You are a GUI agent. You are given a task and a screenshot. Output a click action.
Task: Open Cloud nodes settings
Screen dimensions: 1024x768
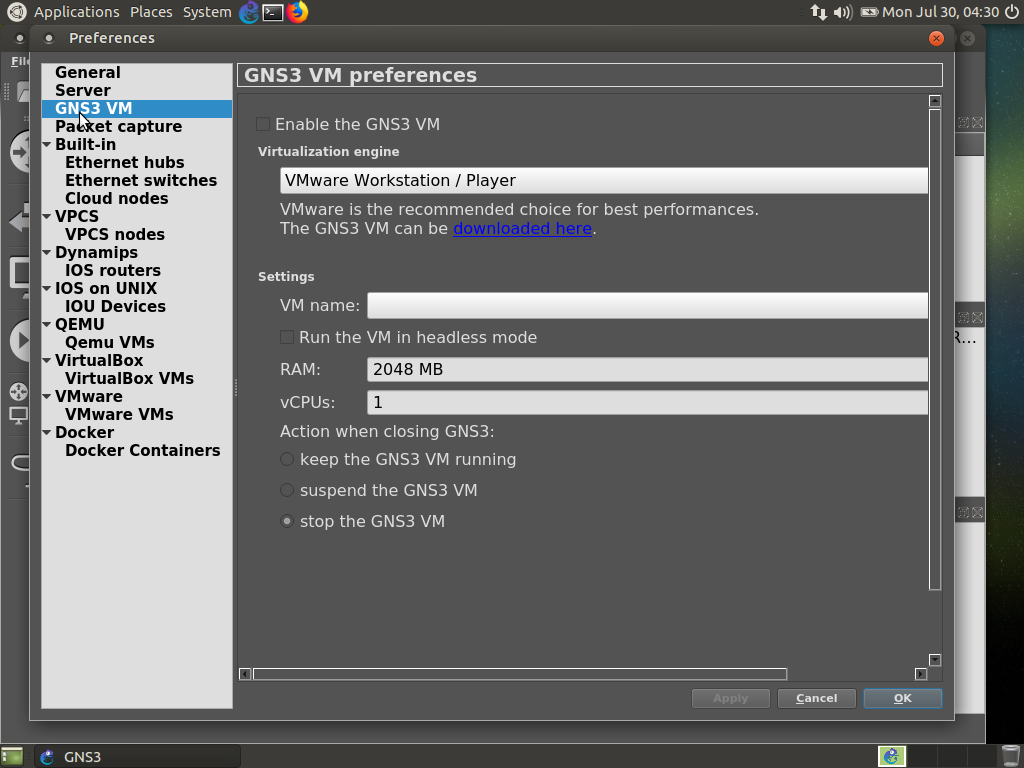tap(116, 198)
